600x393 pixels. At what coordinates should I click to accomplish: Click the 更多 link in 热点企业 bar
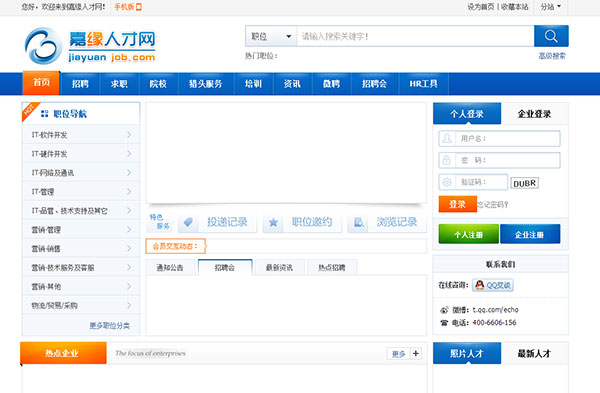(398, 354)
